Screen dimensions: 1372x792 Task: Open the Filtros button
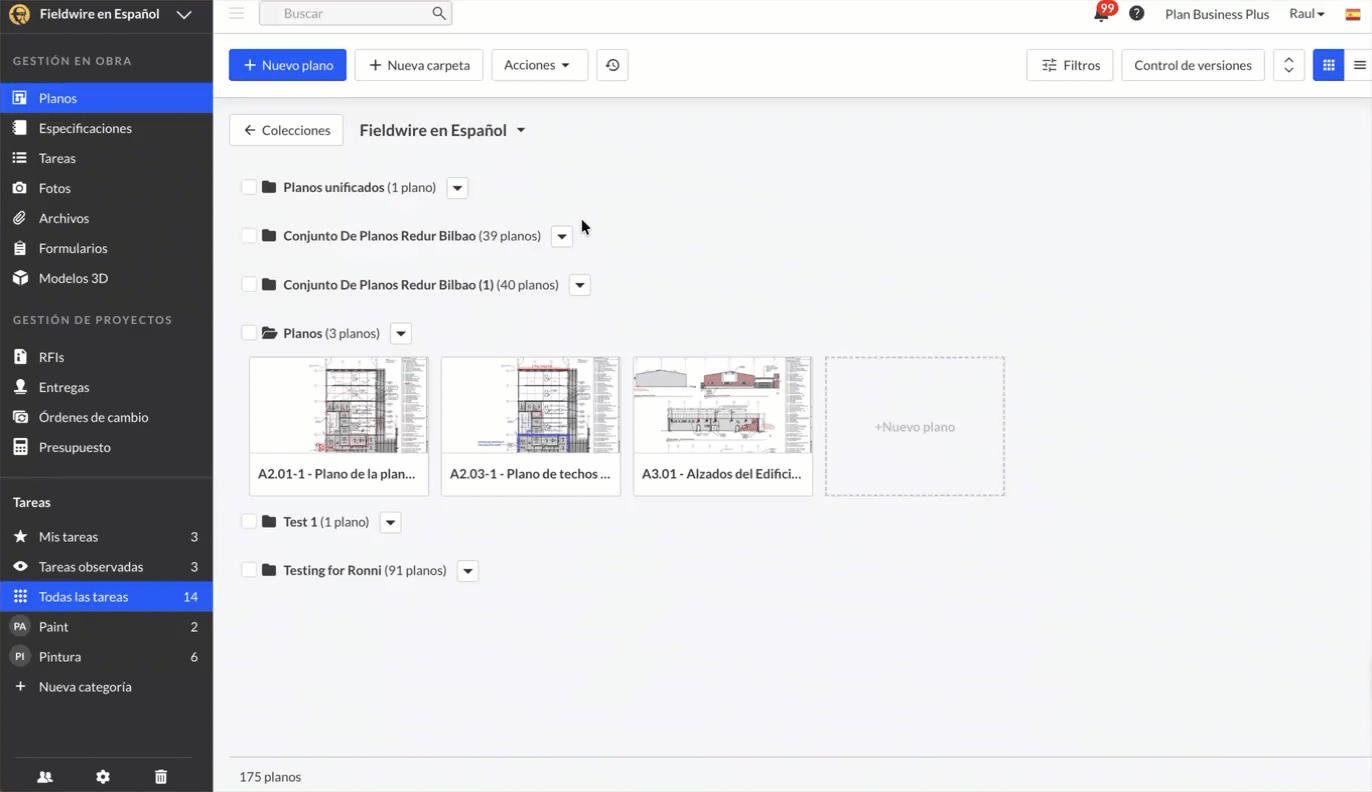pos(1070,65)
